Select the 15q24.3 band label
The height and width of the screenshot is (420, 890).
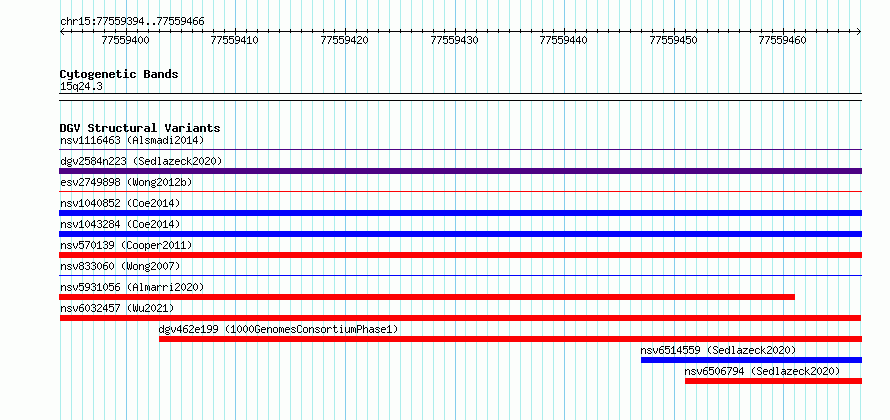pos(81,86)
